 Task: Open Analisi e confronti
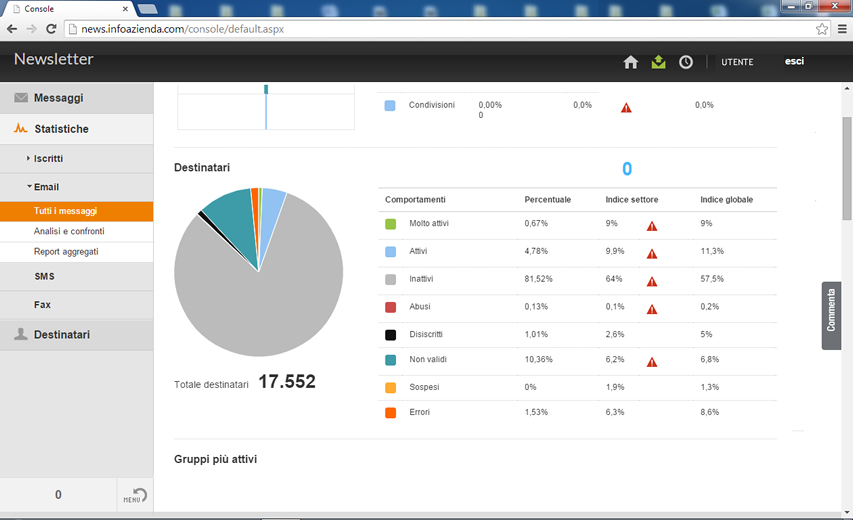pyautogui.click(x=77, y=231)
